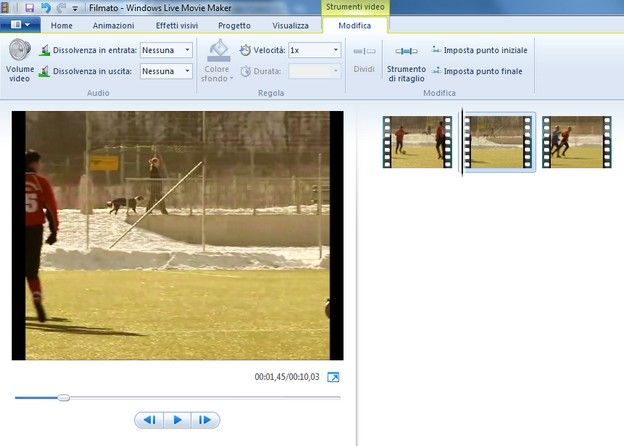624x446 pixels.
Task: Click the timeline playhead marker
Action: pyautogui.click(x=462, y=142)
